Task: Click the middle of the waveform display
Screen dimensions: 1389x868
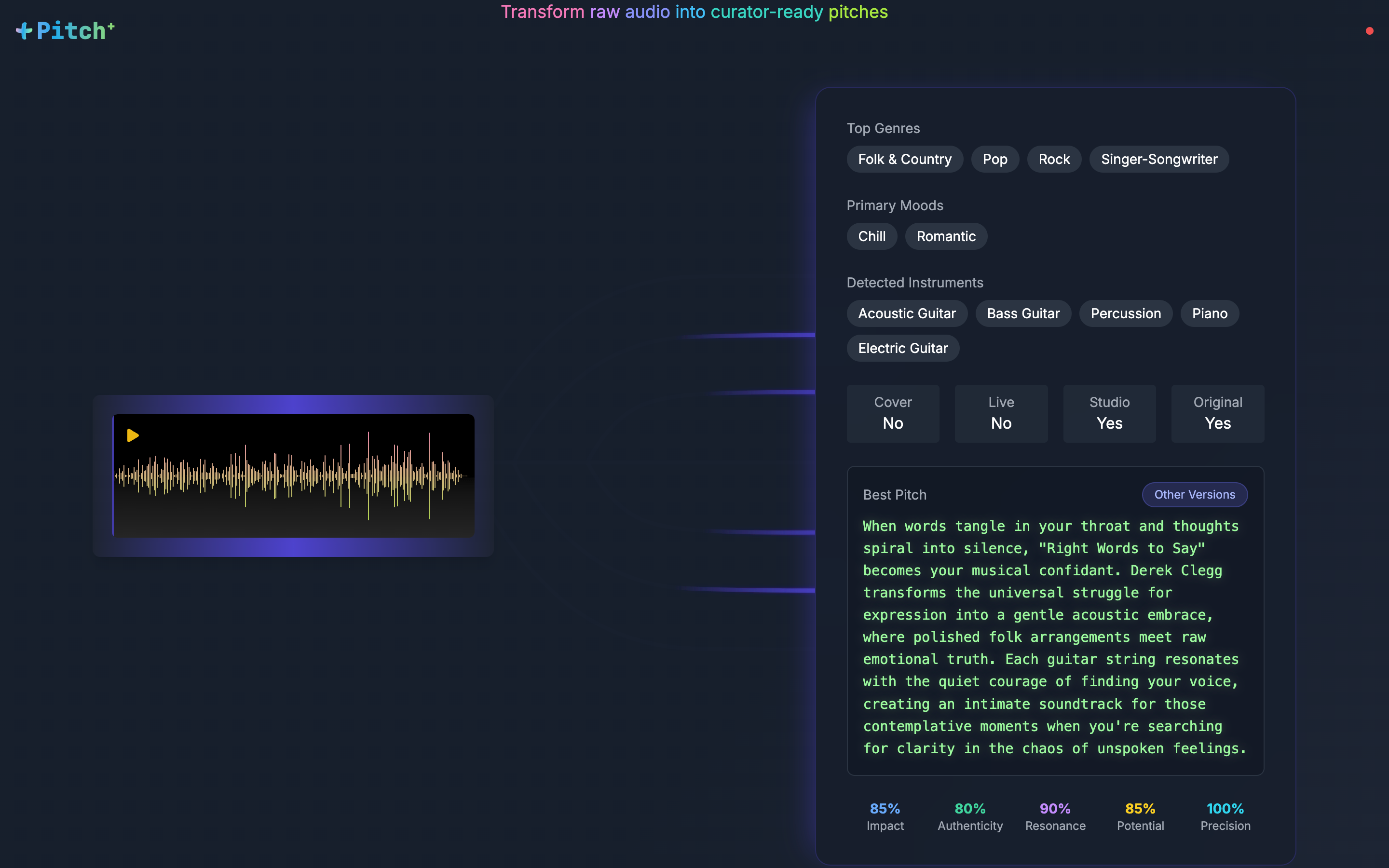Action: 294,476
